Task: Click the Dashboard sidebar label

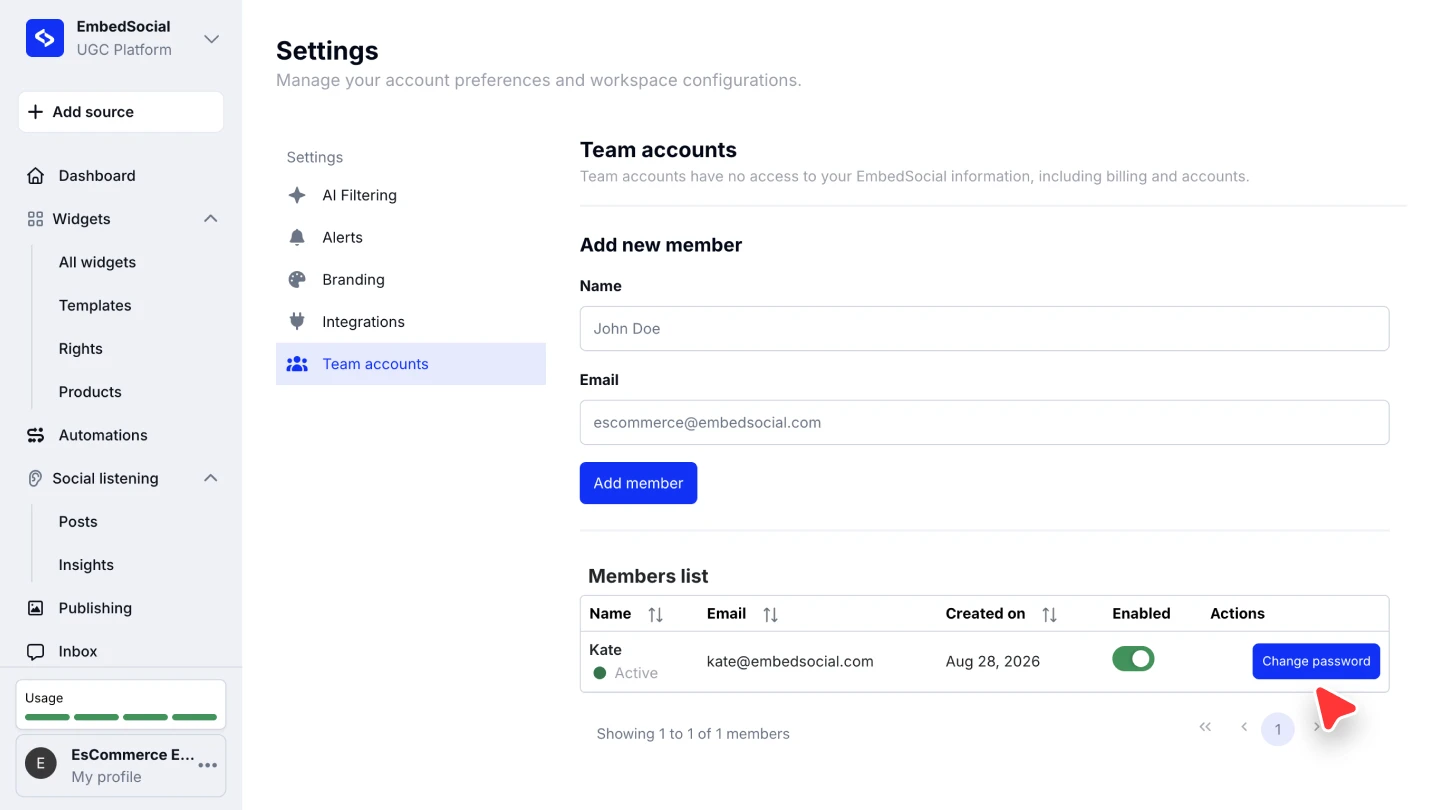Action: click(97, 176)
